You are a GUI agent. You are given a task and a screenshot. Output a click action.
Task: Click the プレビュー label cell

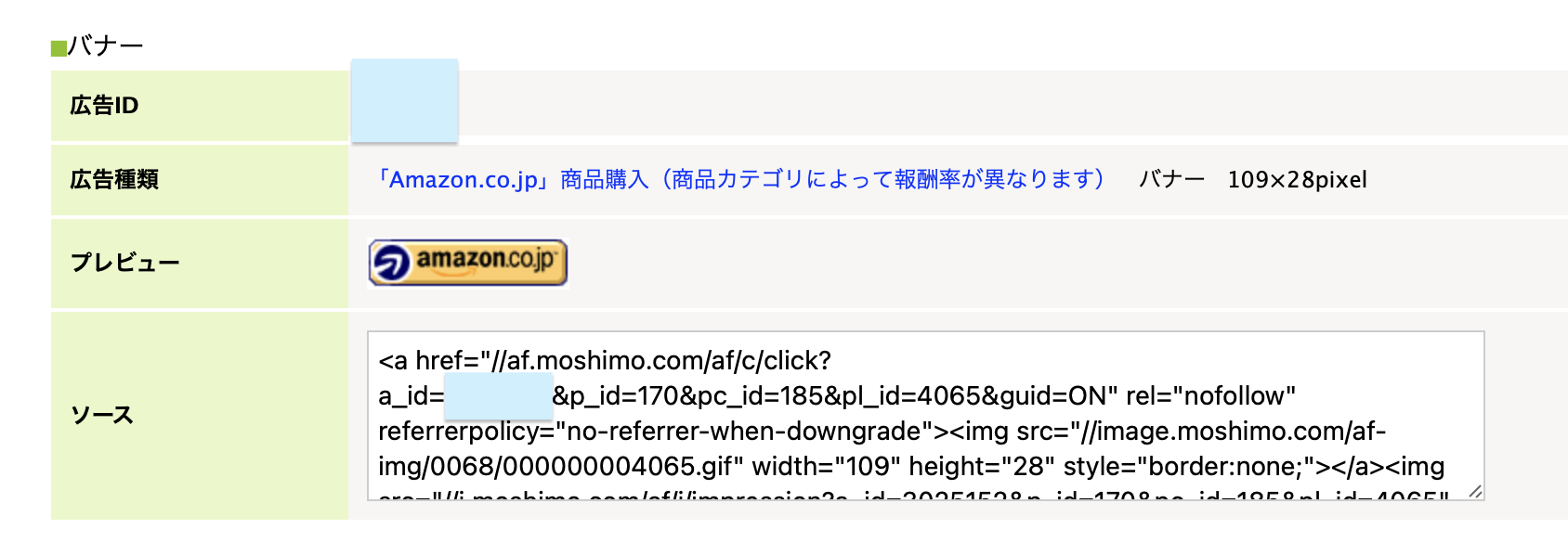pyautogui.click(x=200, y=263)
